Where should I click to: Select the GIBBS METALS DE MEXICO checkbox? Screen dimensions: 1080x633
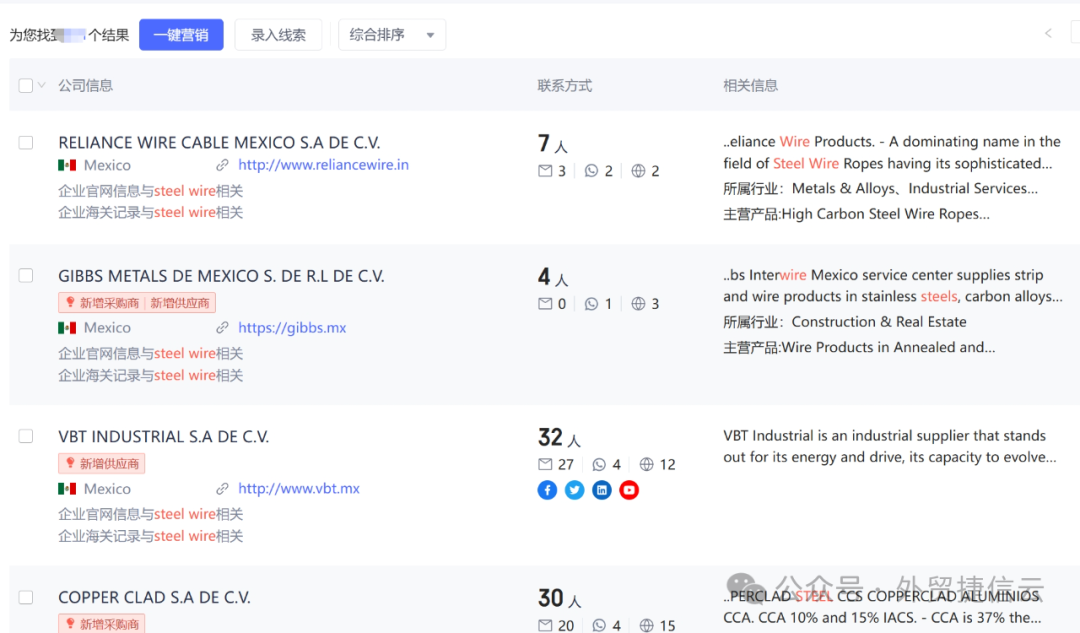25,276
